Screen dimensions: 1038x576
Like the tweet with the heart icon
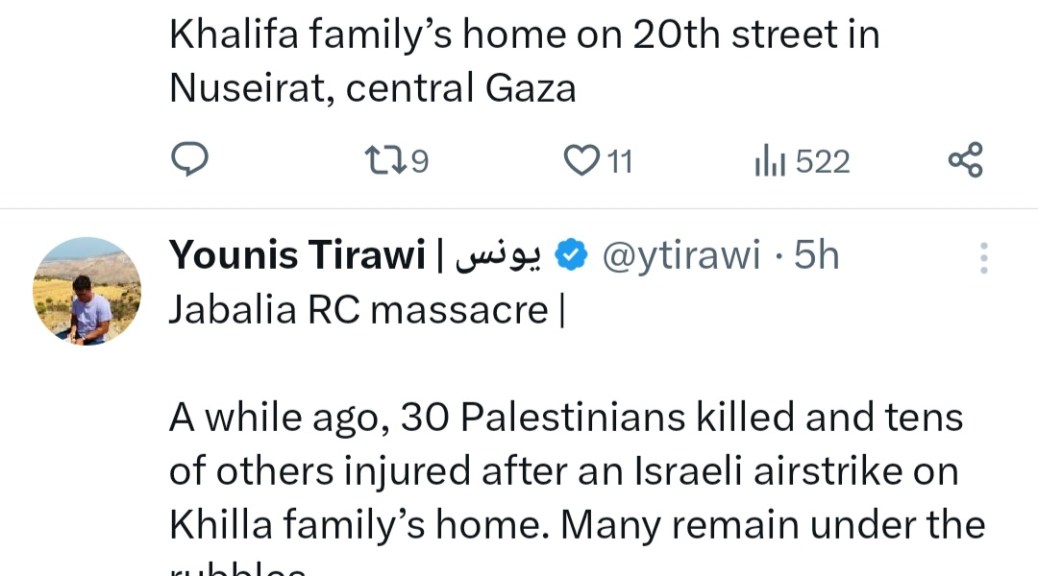click(580, 160)
